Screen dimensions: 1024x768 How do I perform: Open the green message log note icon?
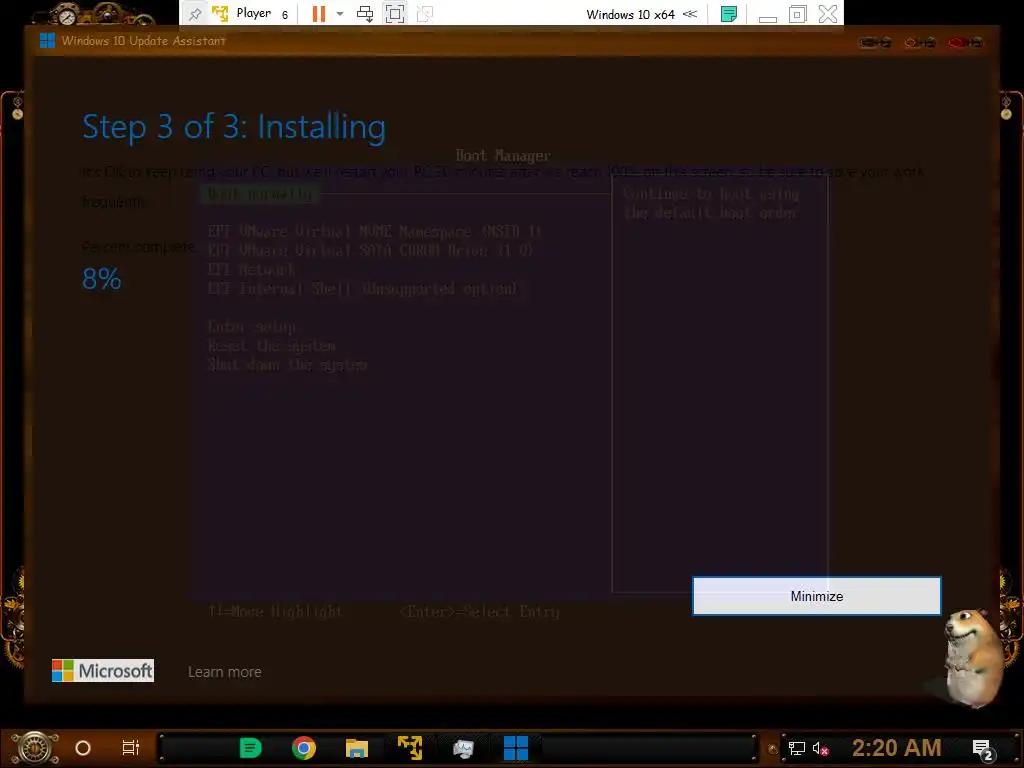pyautogui.click(x=729, y=14)
